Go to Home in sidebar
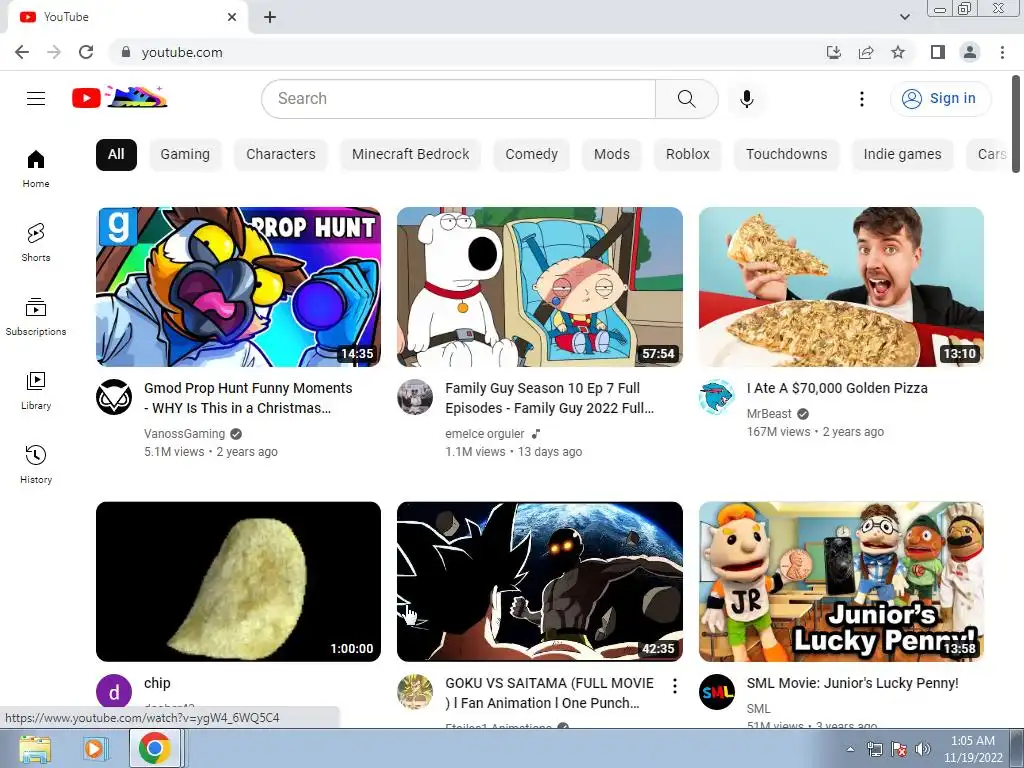 click(x=36, y=168)
